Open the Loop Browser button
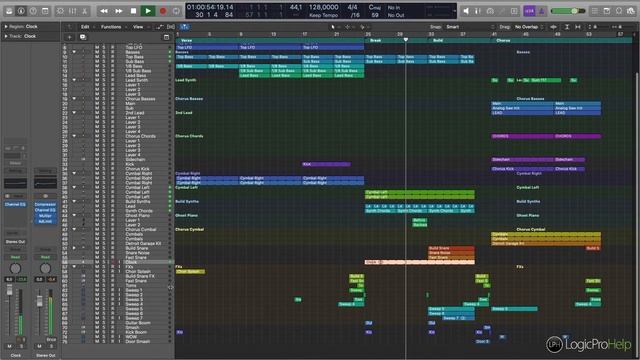Viewport: 640px width, 360px height. click(619, 11)
